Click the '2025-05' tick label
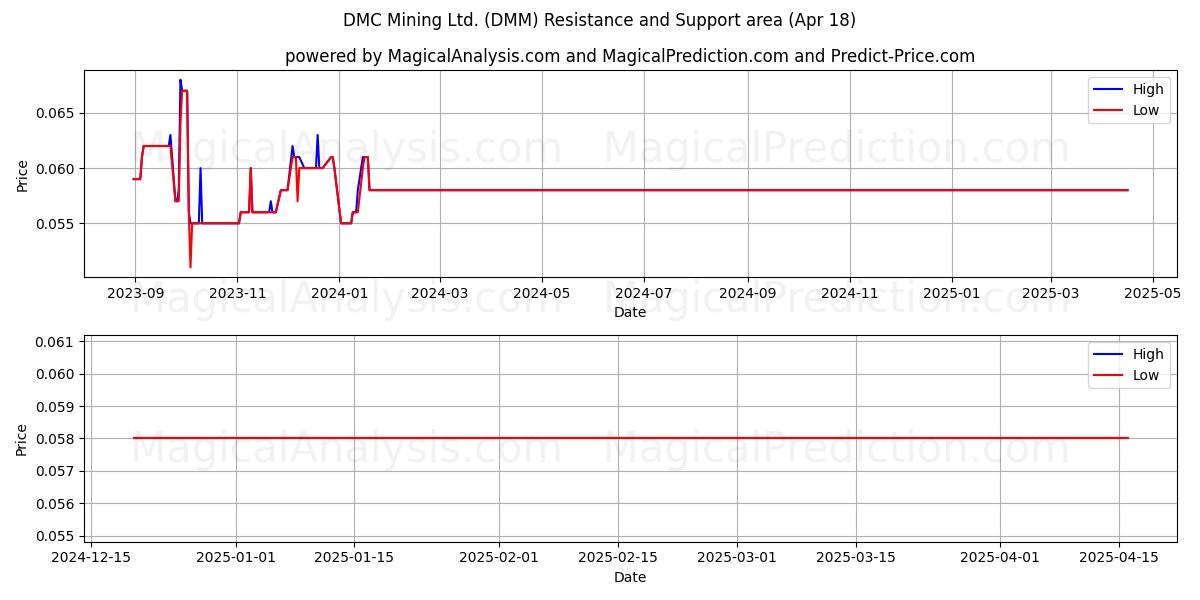The image size is (1200, 600). (1153, 293)
